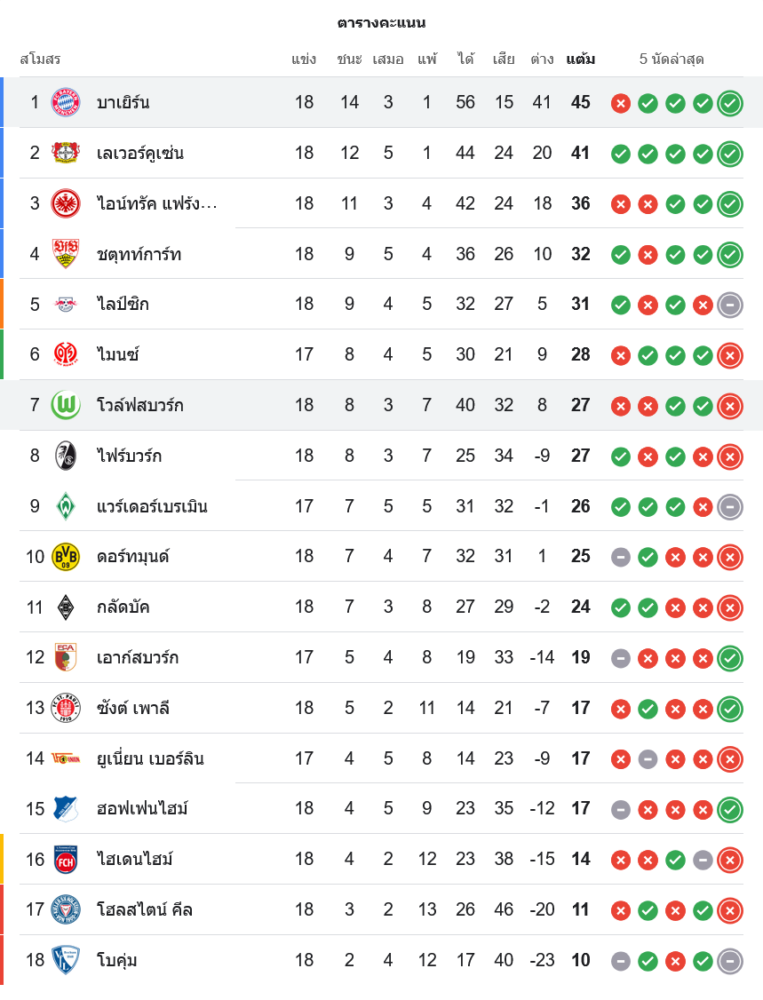Screen dimensions: 763x1000
Task: Open the Heidenheim FCH crest
Action: [x=65, y=859]
